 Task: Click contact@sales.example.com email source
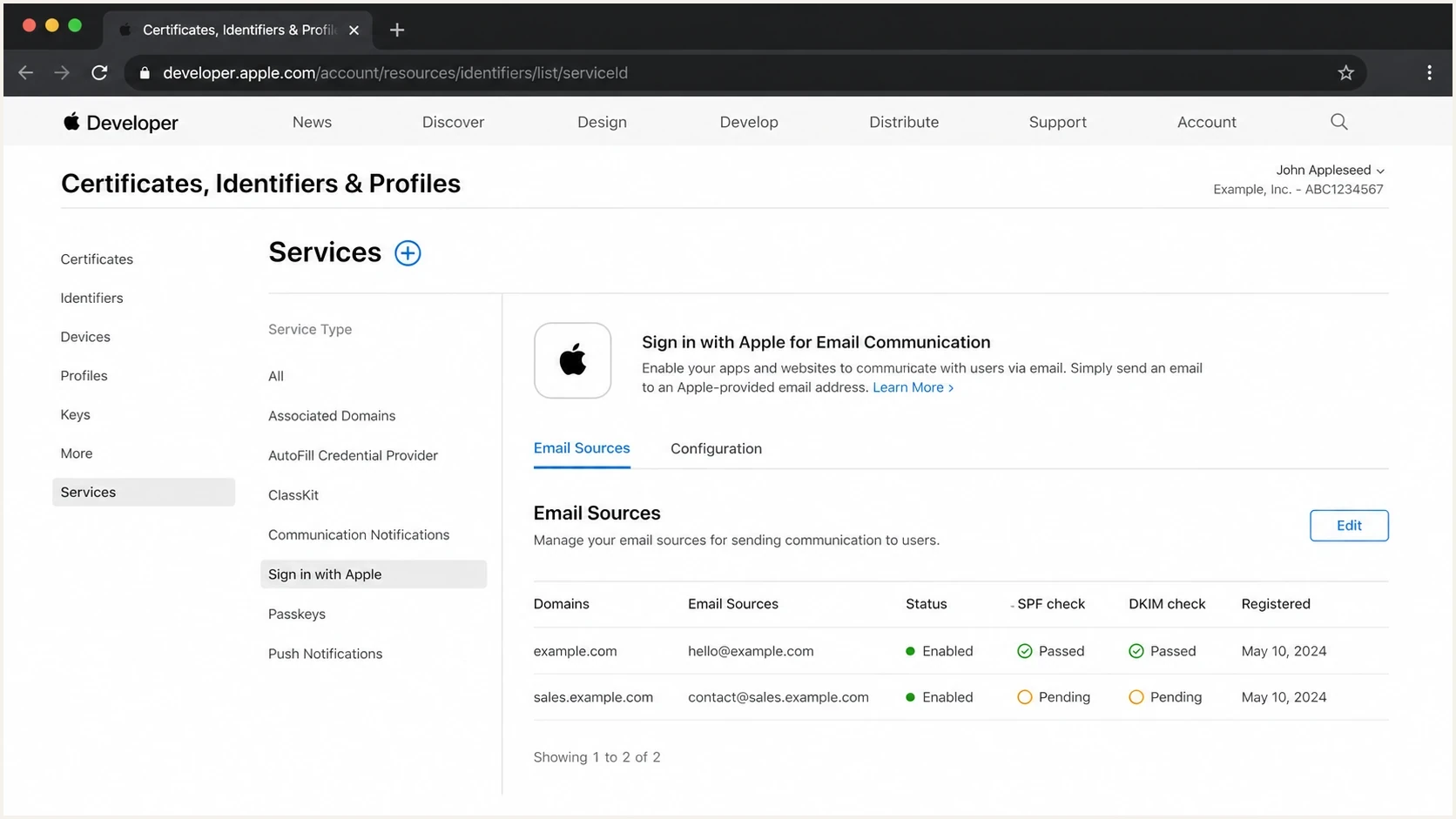[x=779, y=698]
